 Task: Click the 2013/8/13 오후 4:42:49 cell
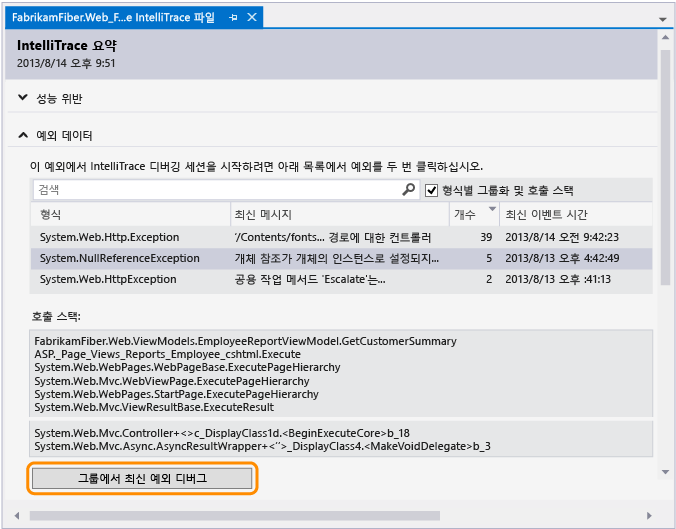562,258
